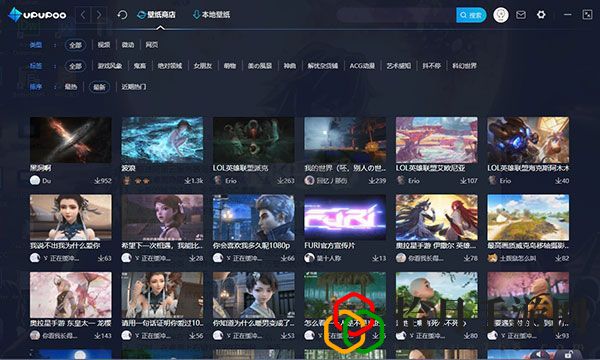Click download icon showing 107
The height and width of the screenshot is (360, 600).
tap(463, 181)
